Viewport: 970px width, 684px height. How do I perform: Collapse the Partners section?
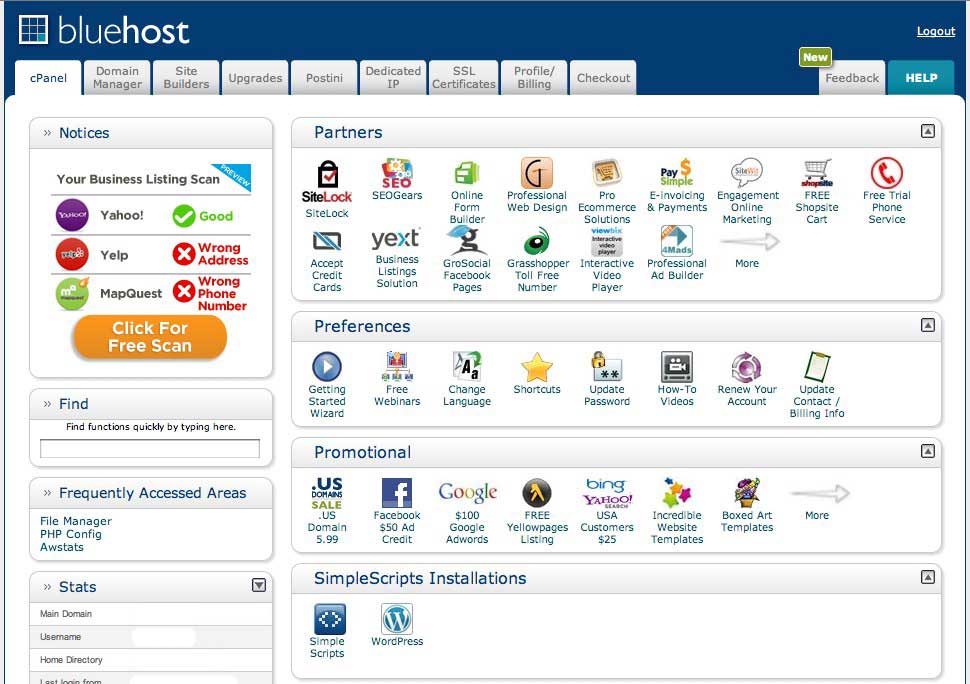tap(928, 131)
